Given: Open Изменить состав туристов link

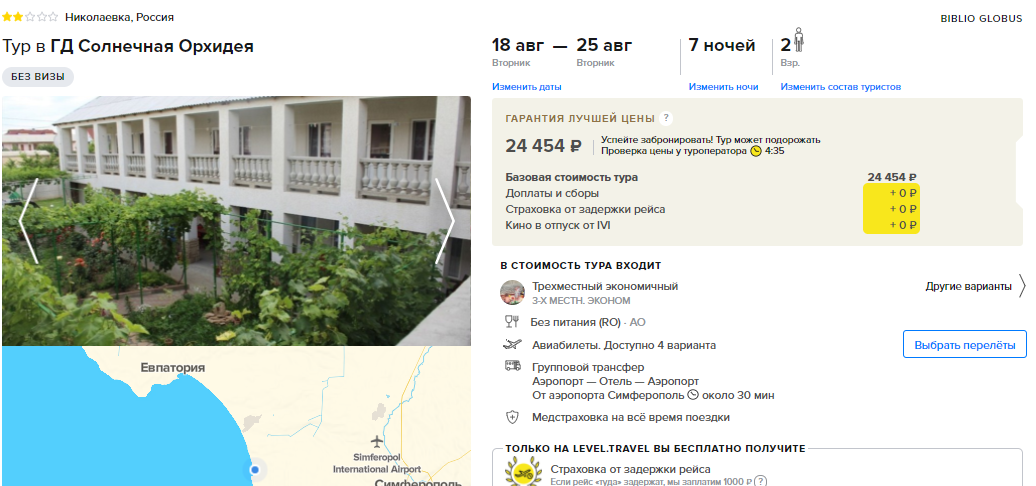Looking at the screenshot, I should point(840,87).
